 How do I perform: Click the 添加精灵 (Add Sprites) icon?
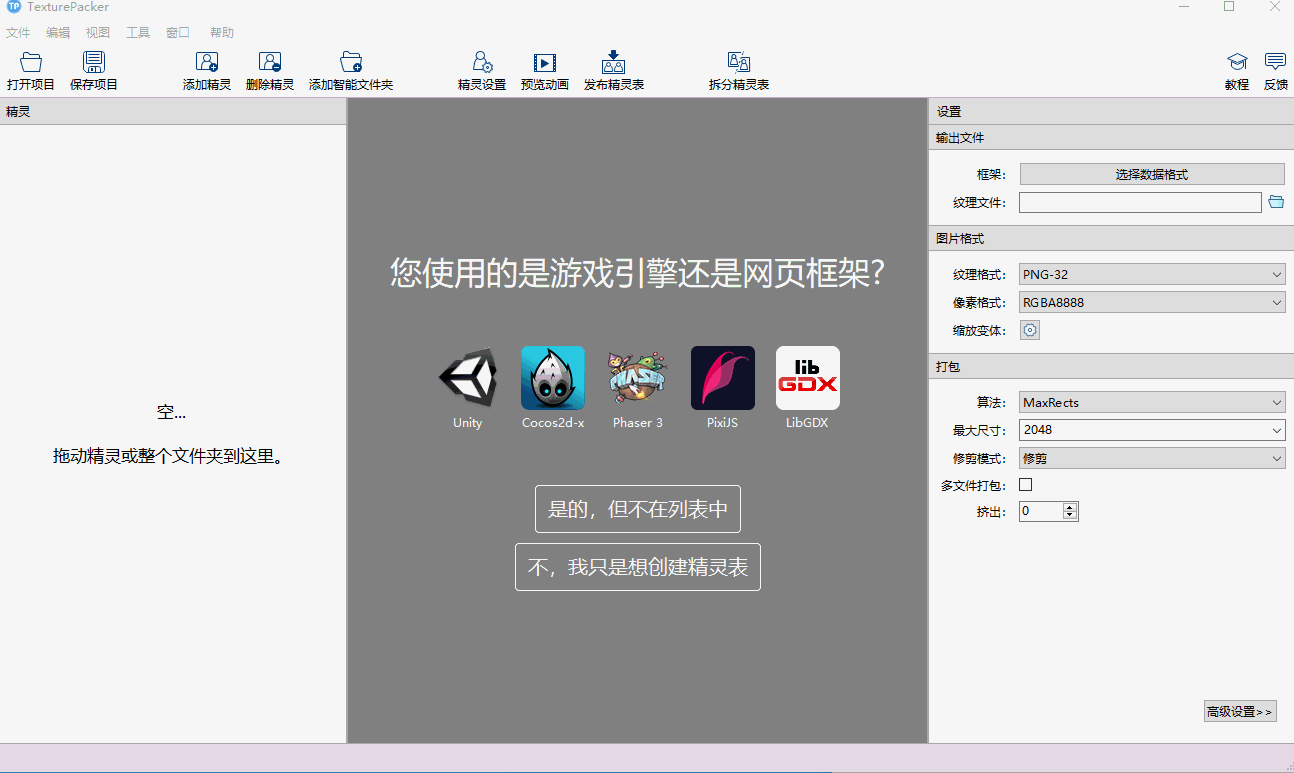(x=207, y=62)
